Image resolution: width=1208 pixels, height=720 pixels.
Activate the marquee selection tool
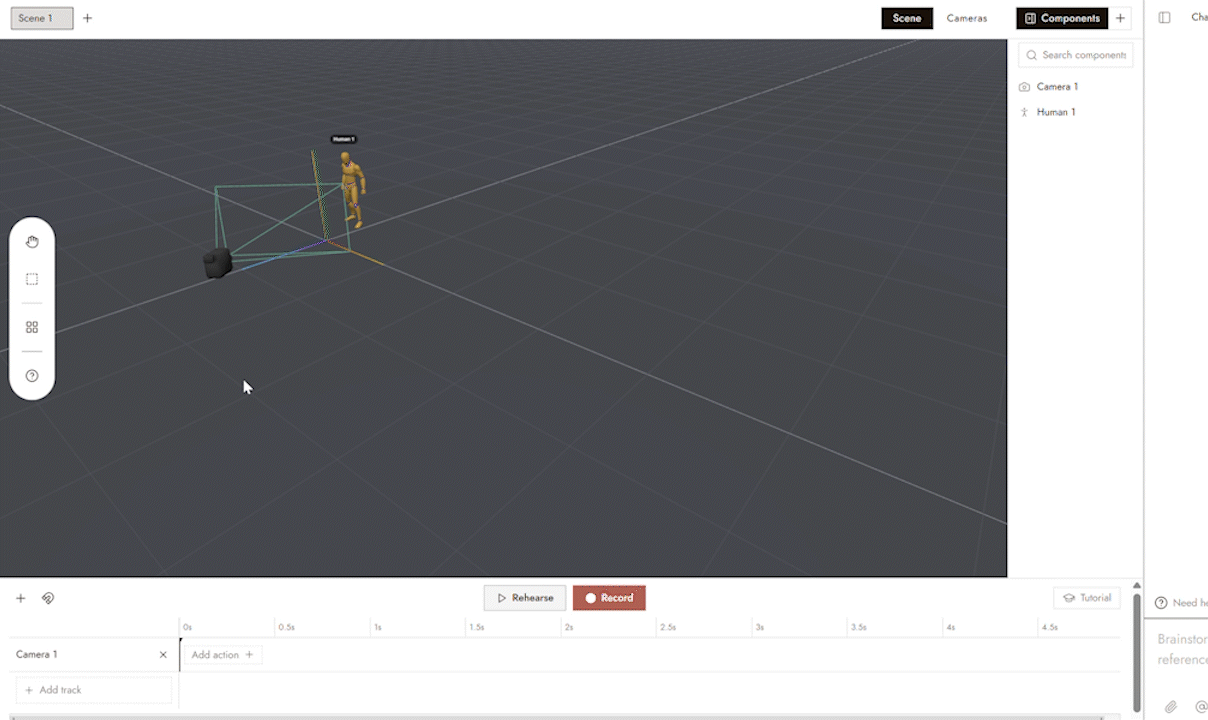pyautogui.click(x=32, y=279)
